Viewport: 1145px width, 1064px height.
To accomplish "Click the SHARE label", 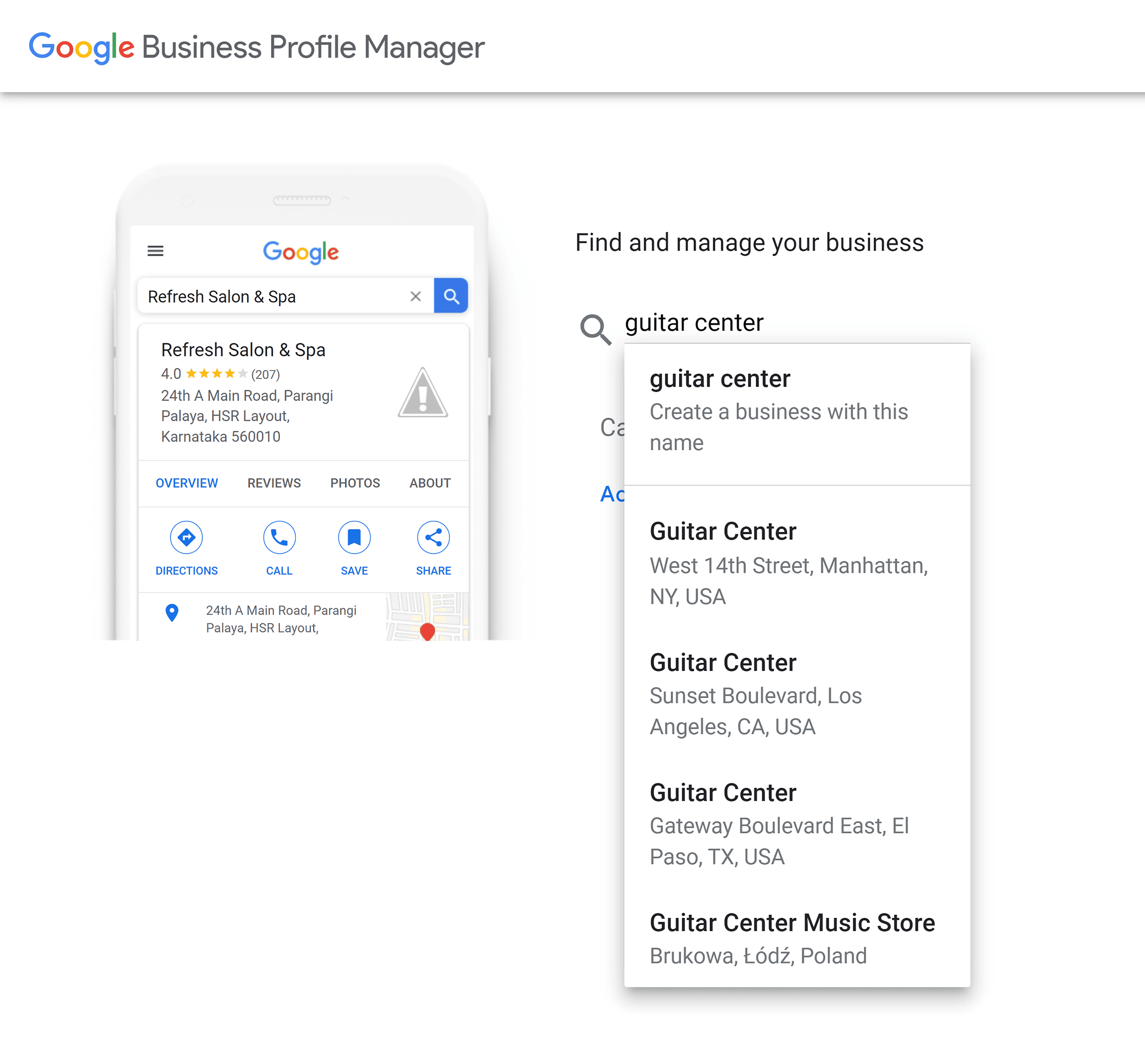I will (433, 571).
